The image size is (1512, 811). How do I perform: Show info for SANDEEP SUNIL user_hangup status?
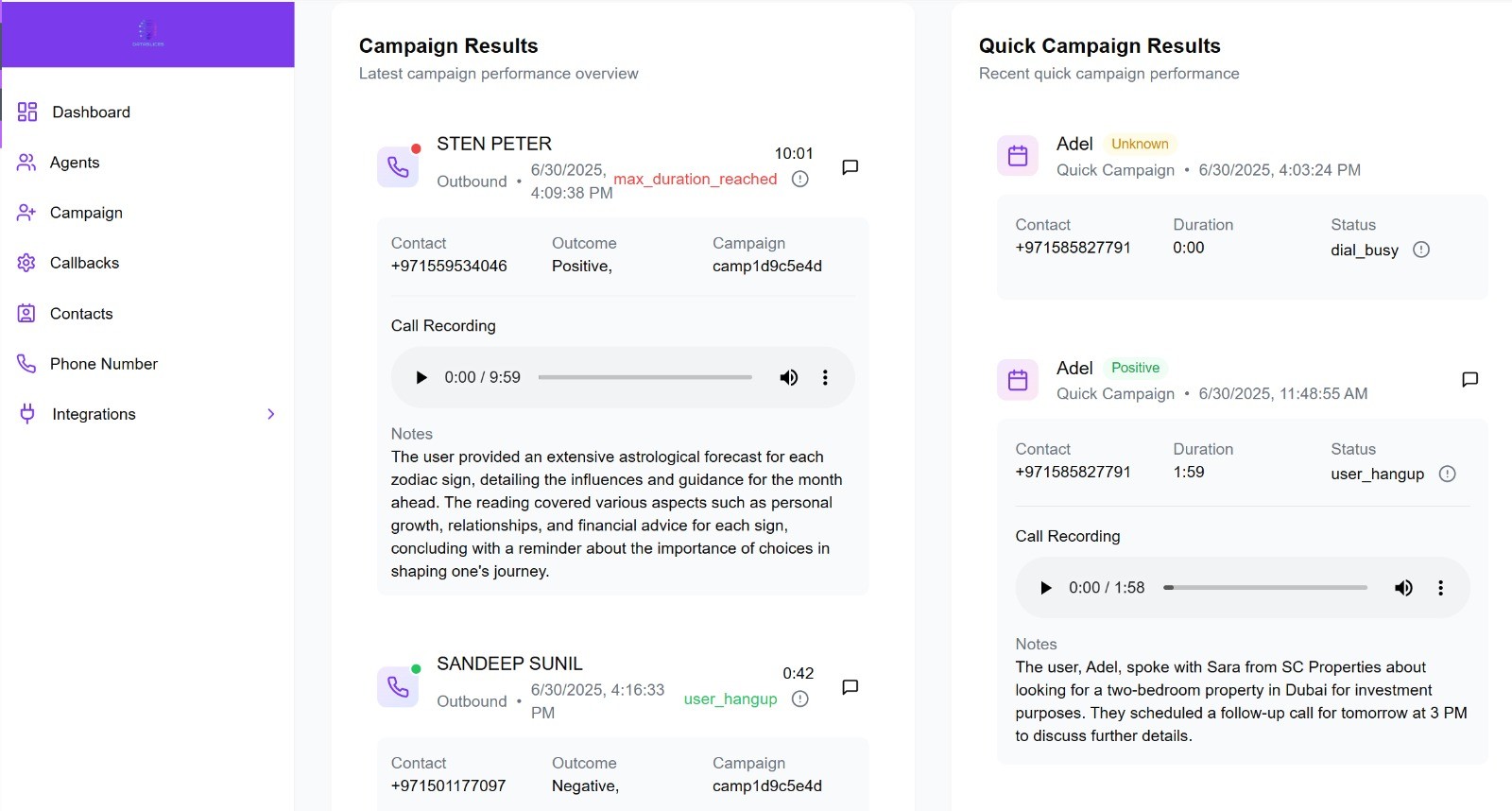coord(800,699)
